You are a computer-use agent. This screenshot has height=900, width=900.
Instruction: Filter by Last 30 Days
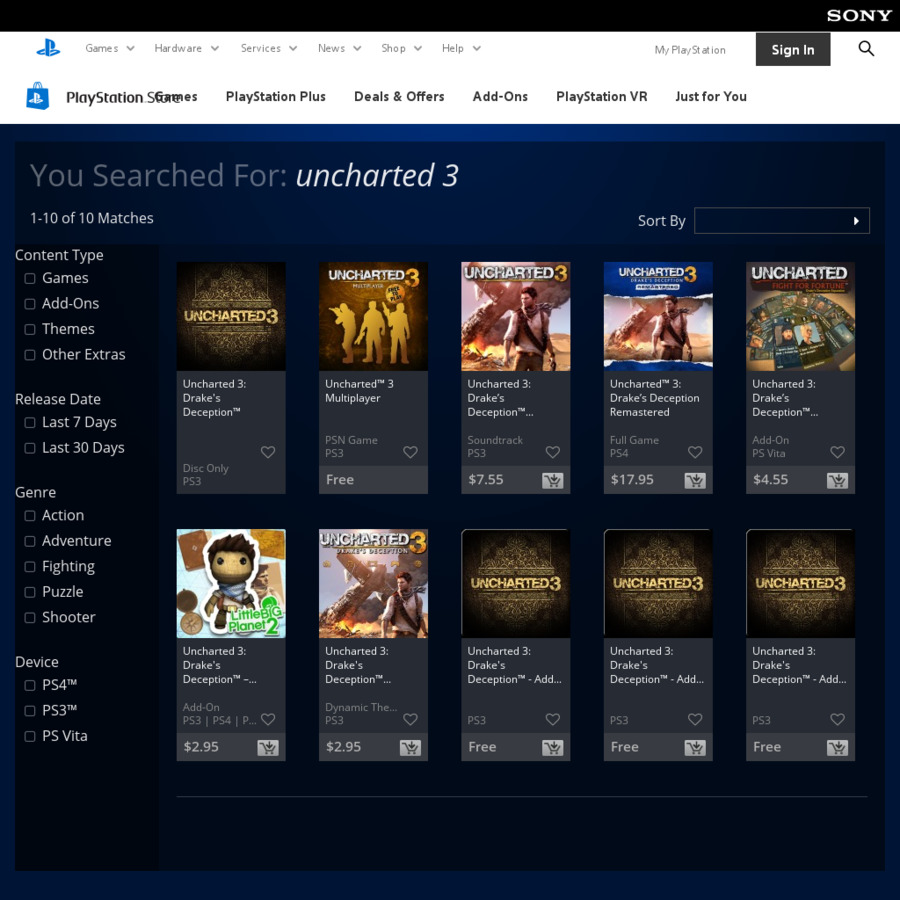[x=30, y=448]
